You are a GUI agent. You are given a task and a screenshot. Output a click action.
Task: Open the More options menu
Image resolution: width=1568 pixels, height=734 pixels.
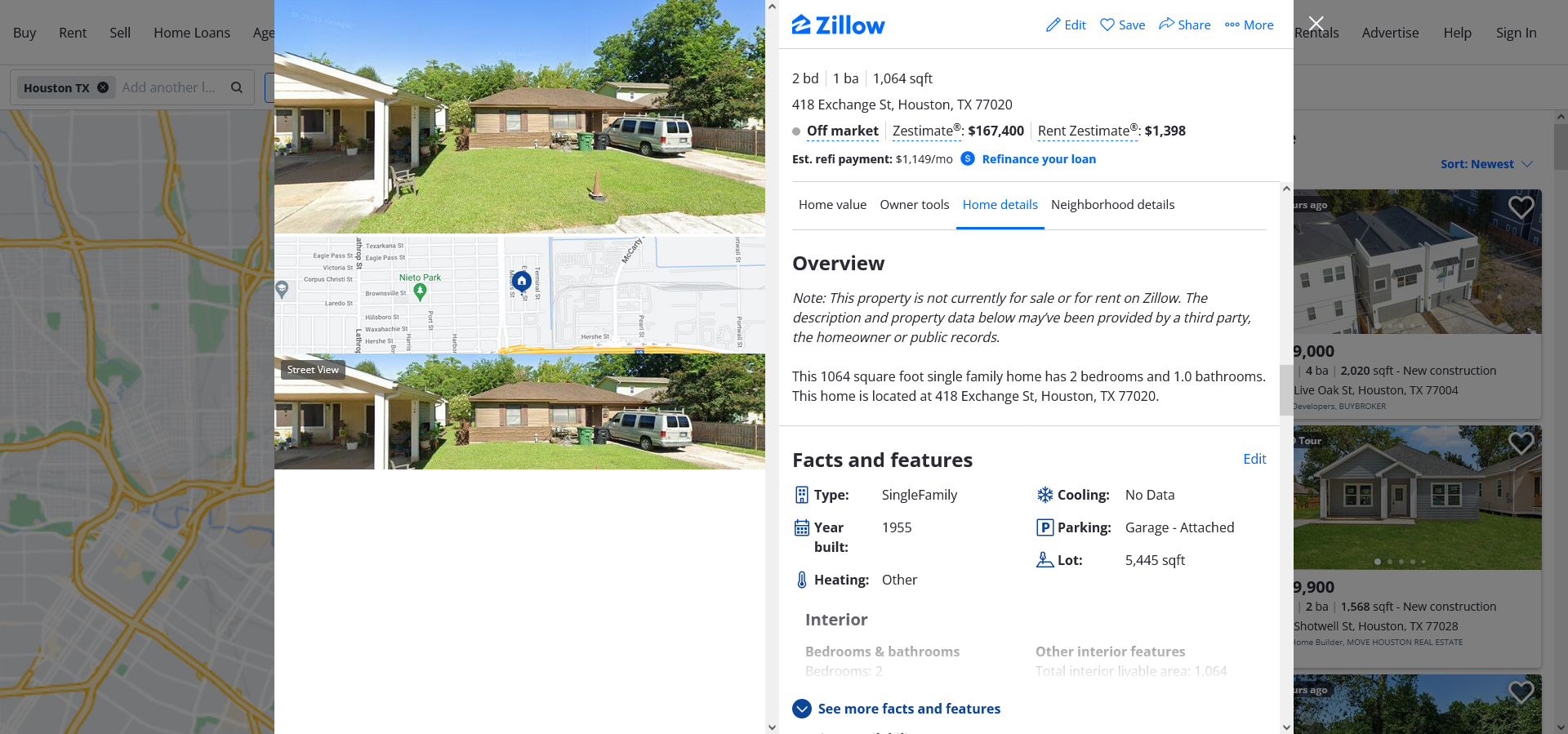[x=1249, y=25]
